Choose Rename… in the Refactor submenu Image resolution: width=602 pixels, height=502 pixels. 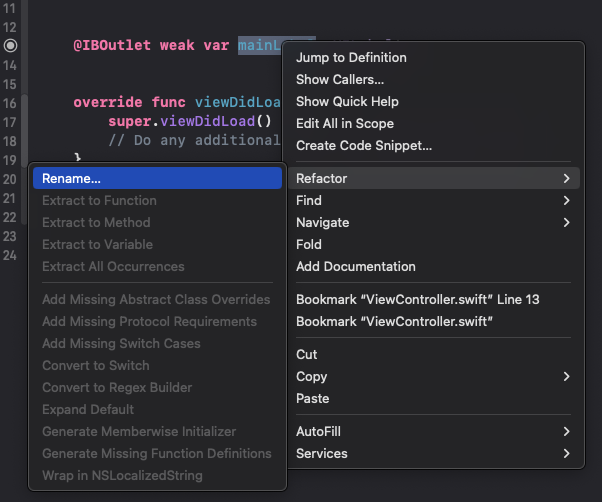pos(71,178)
